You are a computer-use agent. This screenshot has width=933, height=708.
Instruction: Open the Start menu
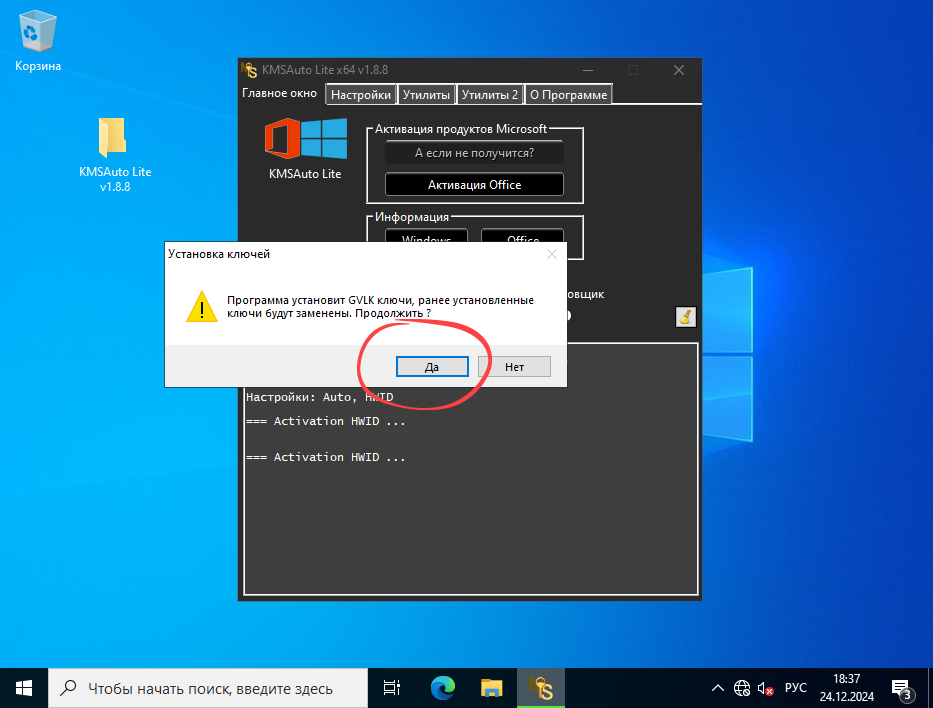[23, 688]
